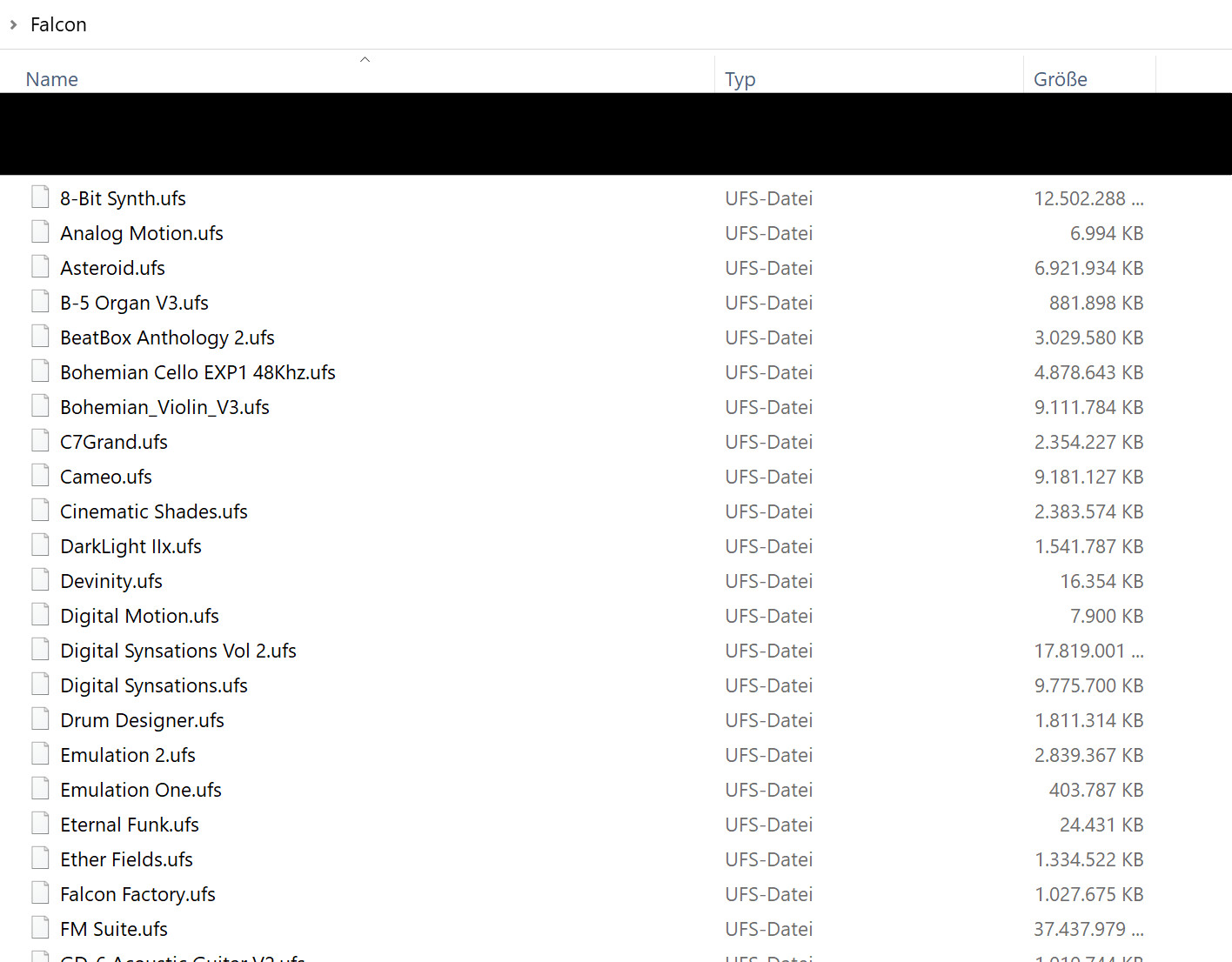Select the file name Ether Fields.ufs
Viewport: 1232px width, 962px height.
coord(126,859)
